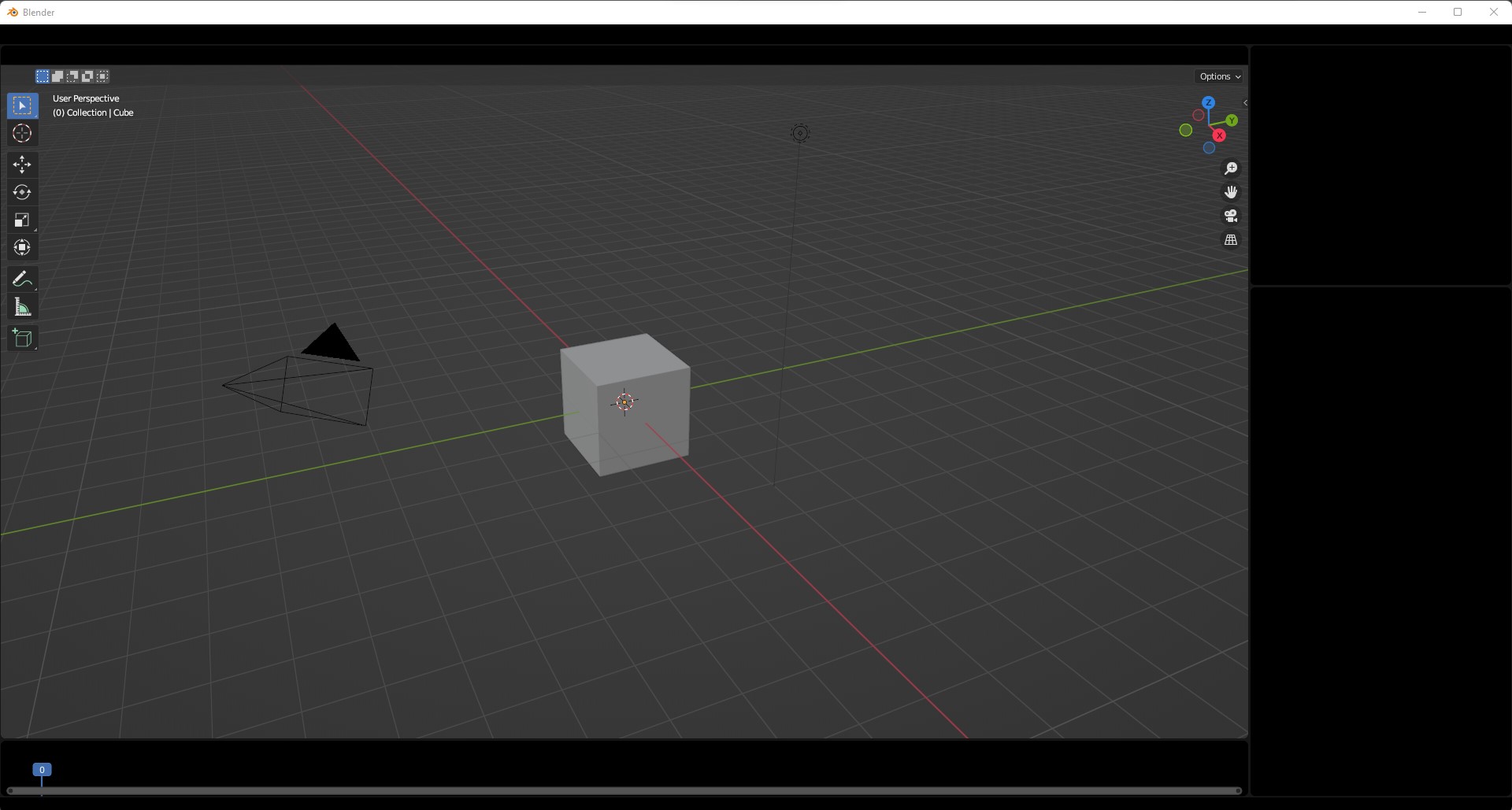
Task: Click the timeline horizontal scrollbar
Action: coord(624,791)
